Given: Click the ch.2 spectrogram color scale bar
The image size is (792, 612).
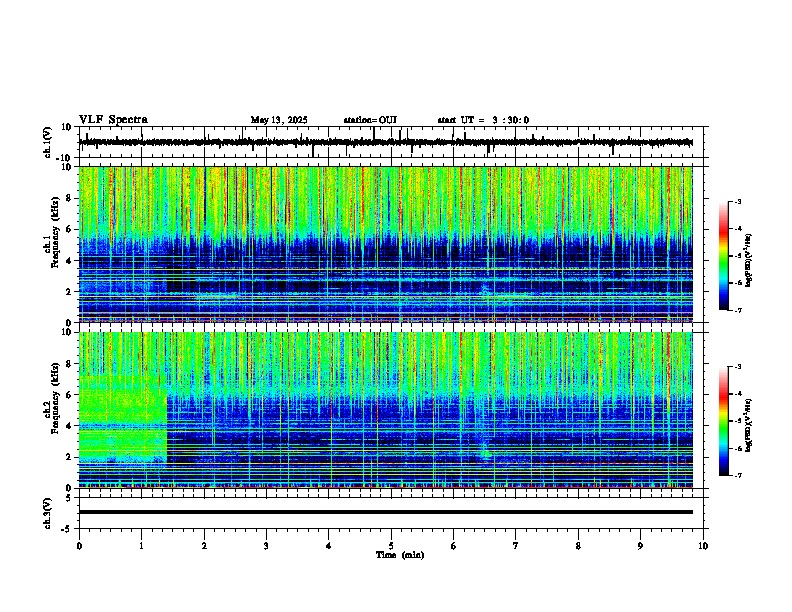Looking at the screenshot, I should click(x=723, y=421).
